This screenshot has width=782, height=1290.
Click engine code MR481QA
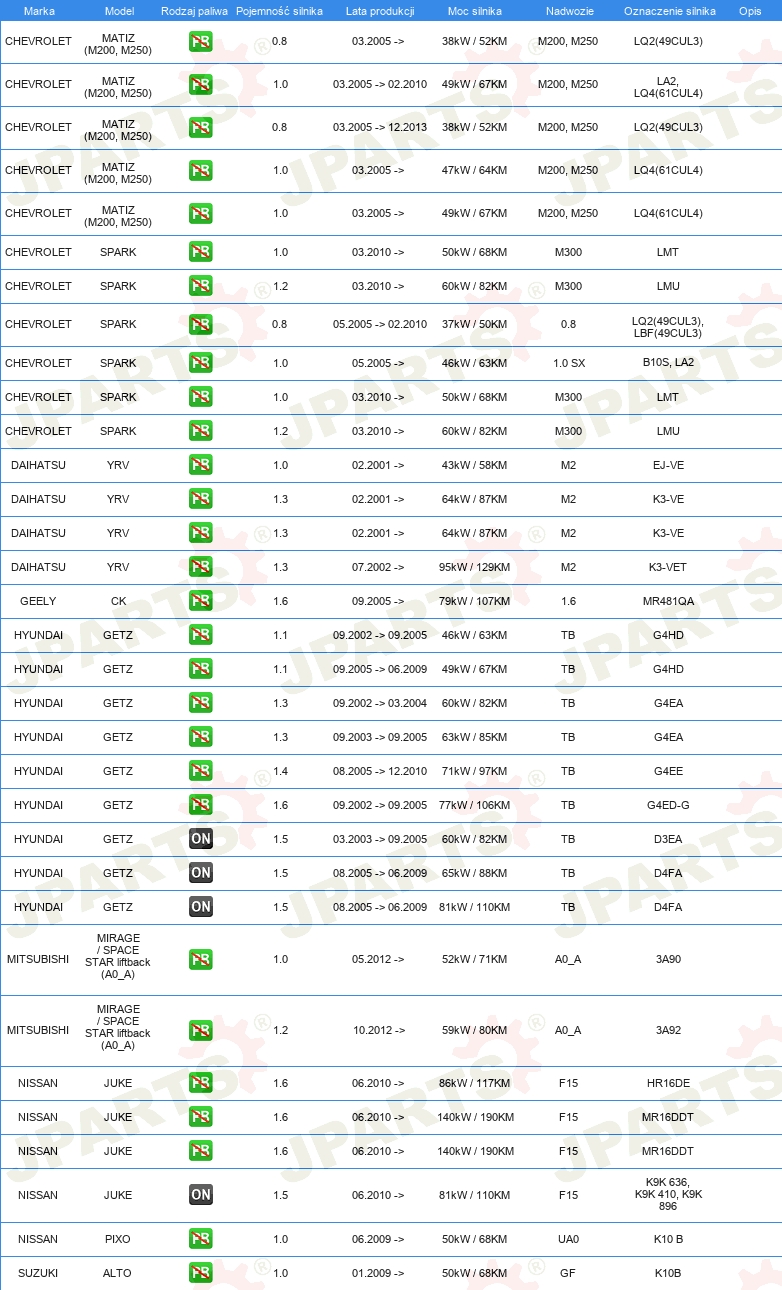click(668, 601)
